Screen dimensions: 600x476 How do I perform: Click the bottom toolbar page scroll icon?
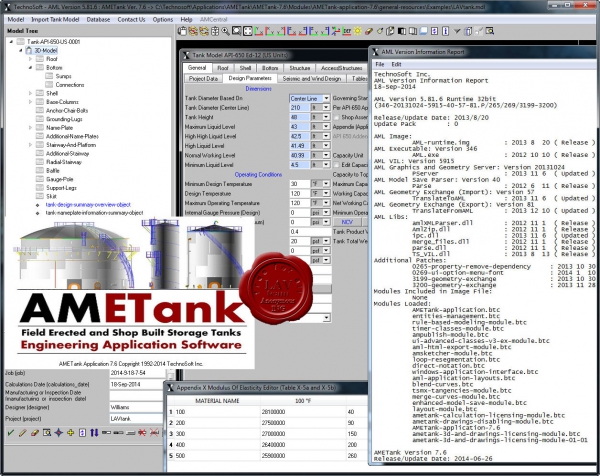click(82, 432)
